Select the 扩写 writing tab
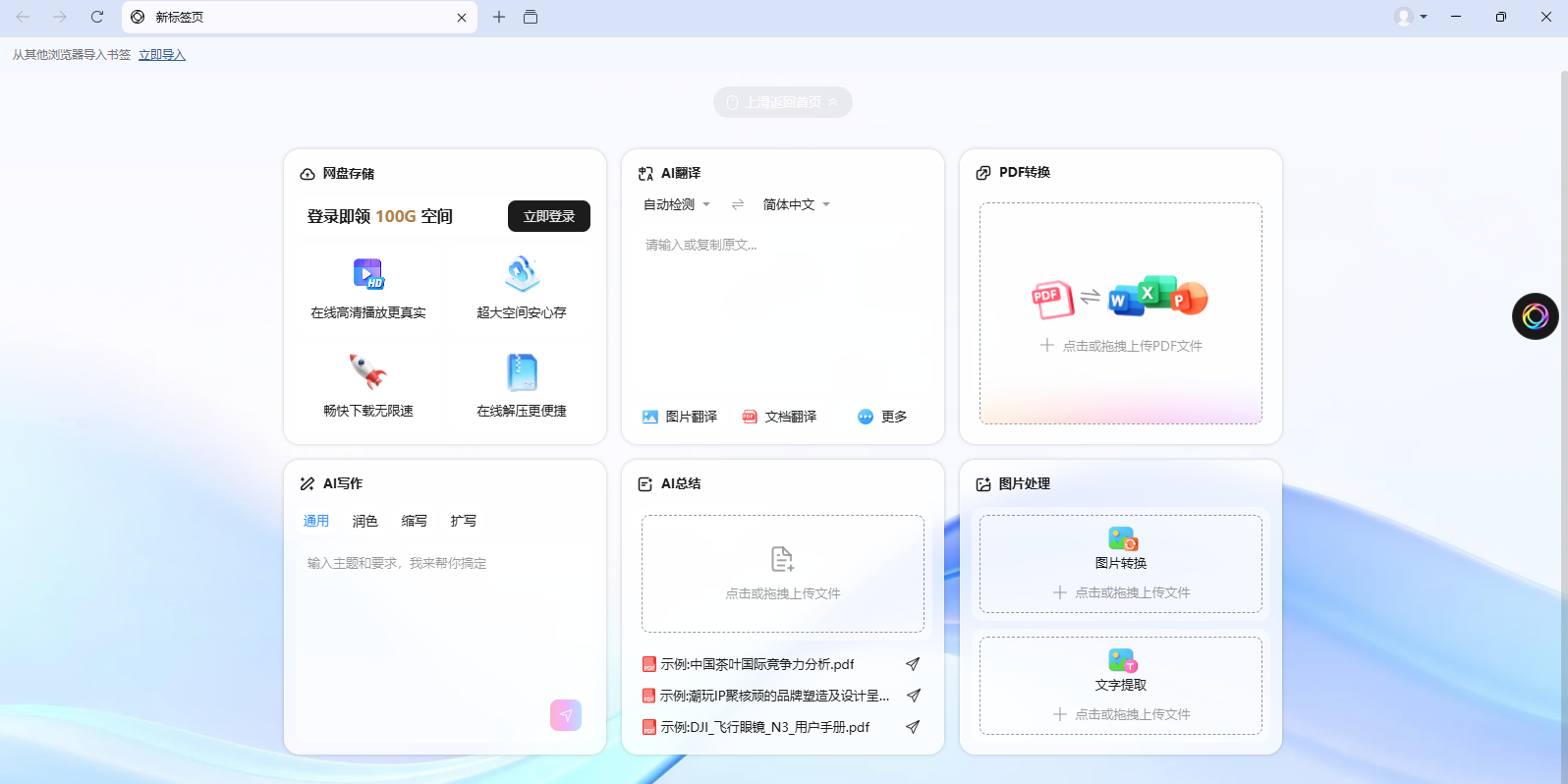Screen dimensions: 1568x784 click(464, 521)
